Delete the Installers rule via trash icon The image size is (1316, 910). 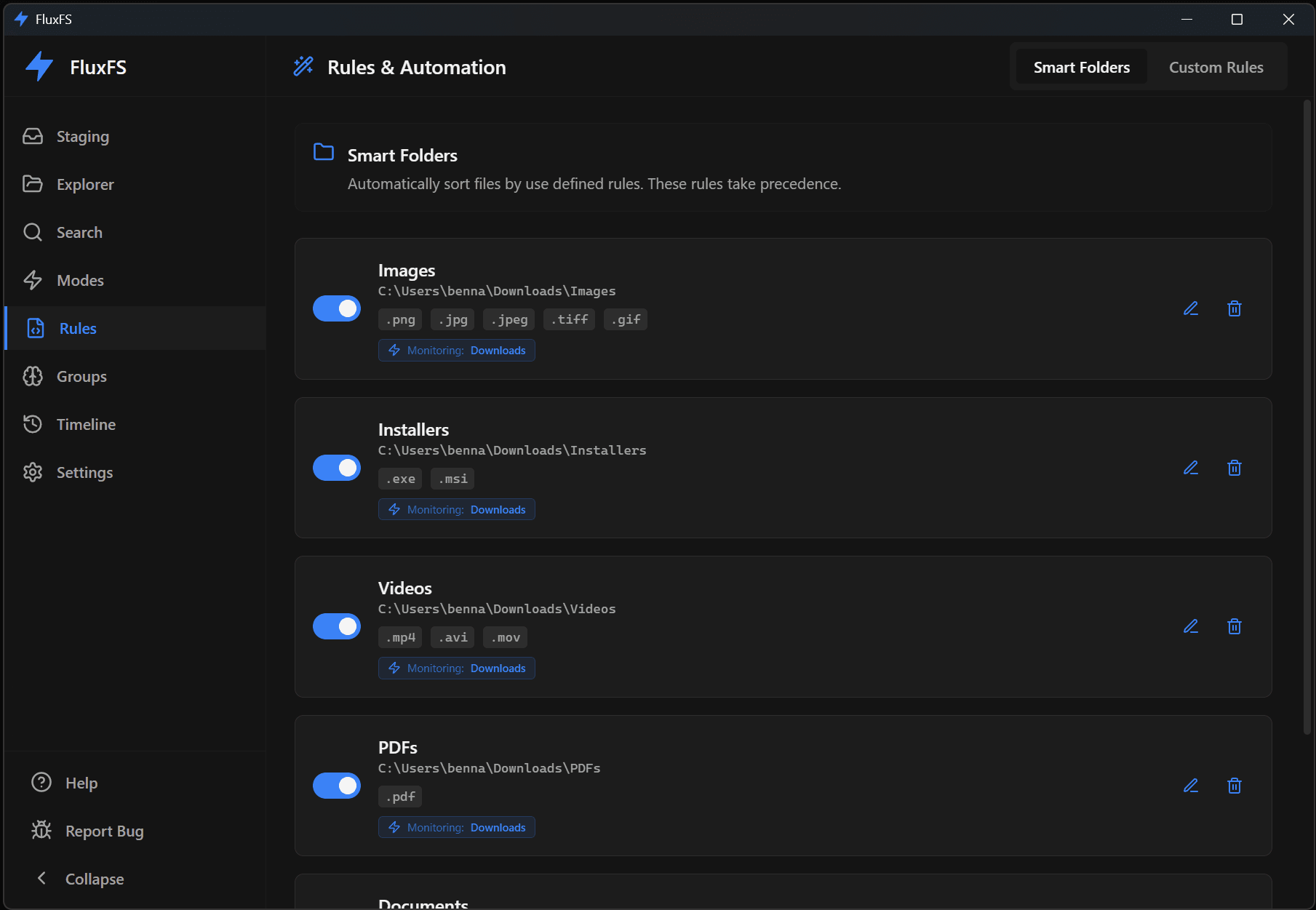pos(1235,468)
